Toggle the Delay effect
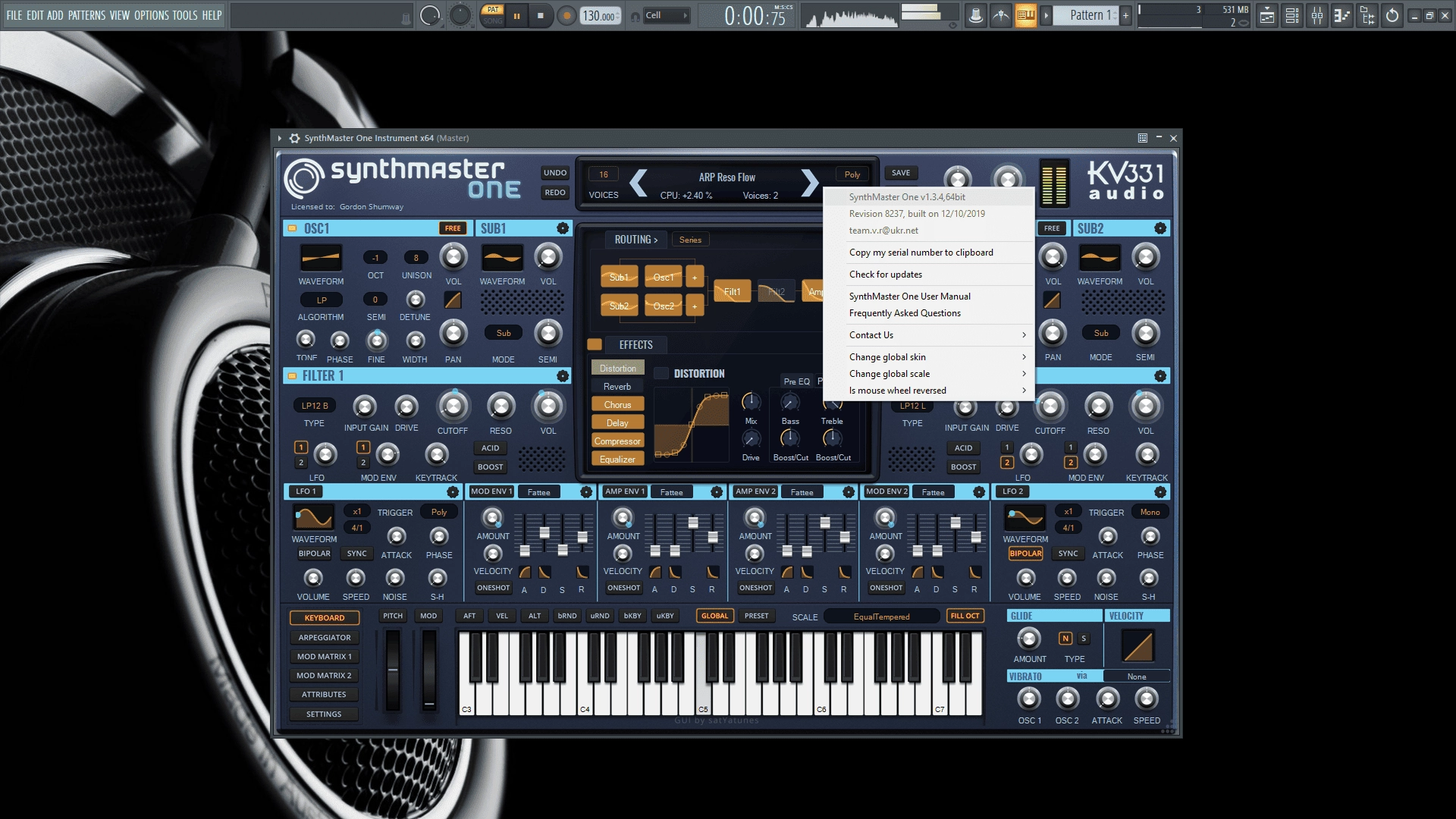Viewport: 1456px width, 819px height. pos(617,423)
